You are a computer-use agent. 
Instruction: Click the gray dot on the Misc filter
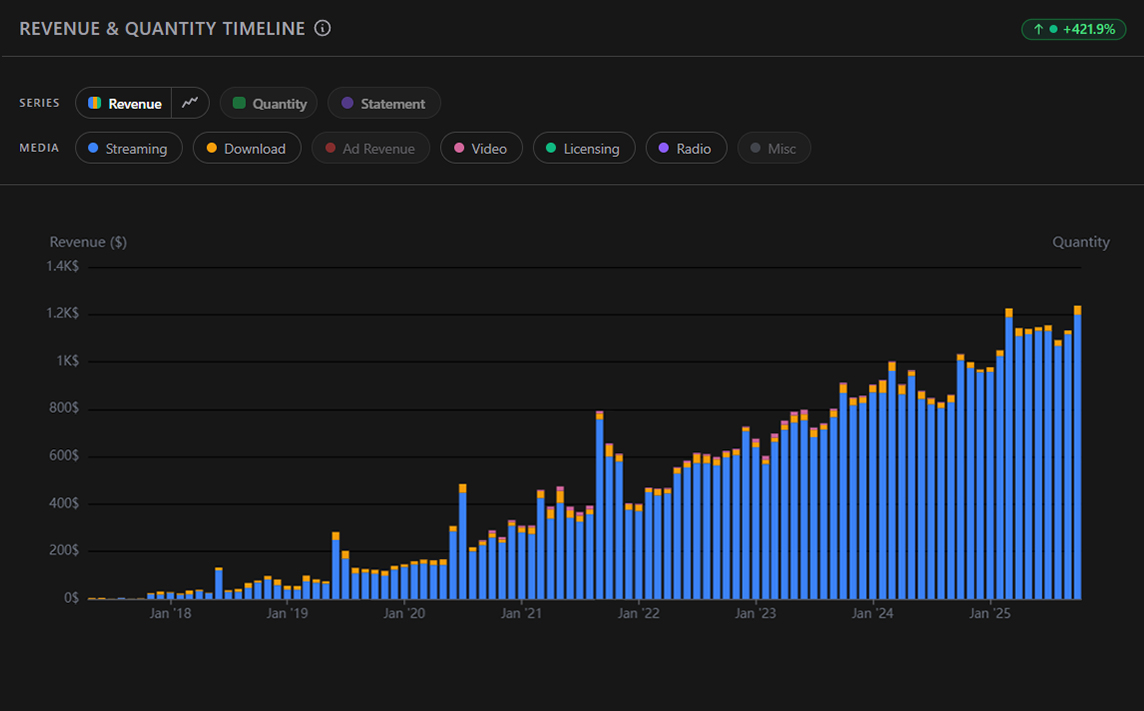tap(753, 148)
